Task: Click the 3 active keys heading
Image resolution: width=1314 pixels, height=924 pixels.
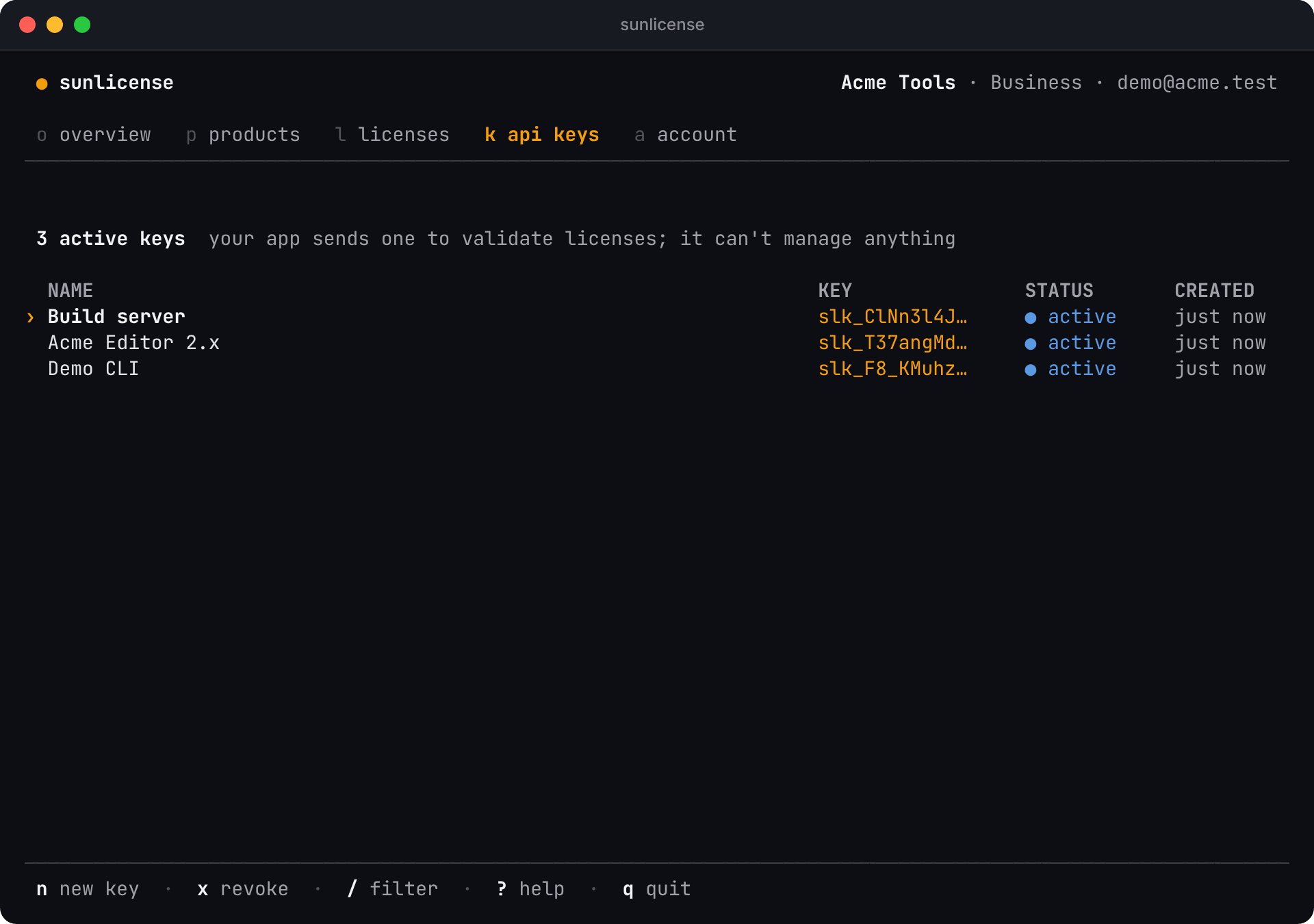Action: tap(111, 239)
